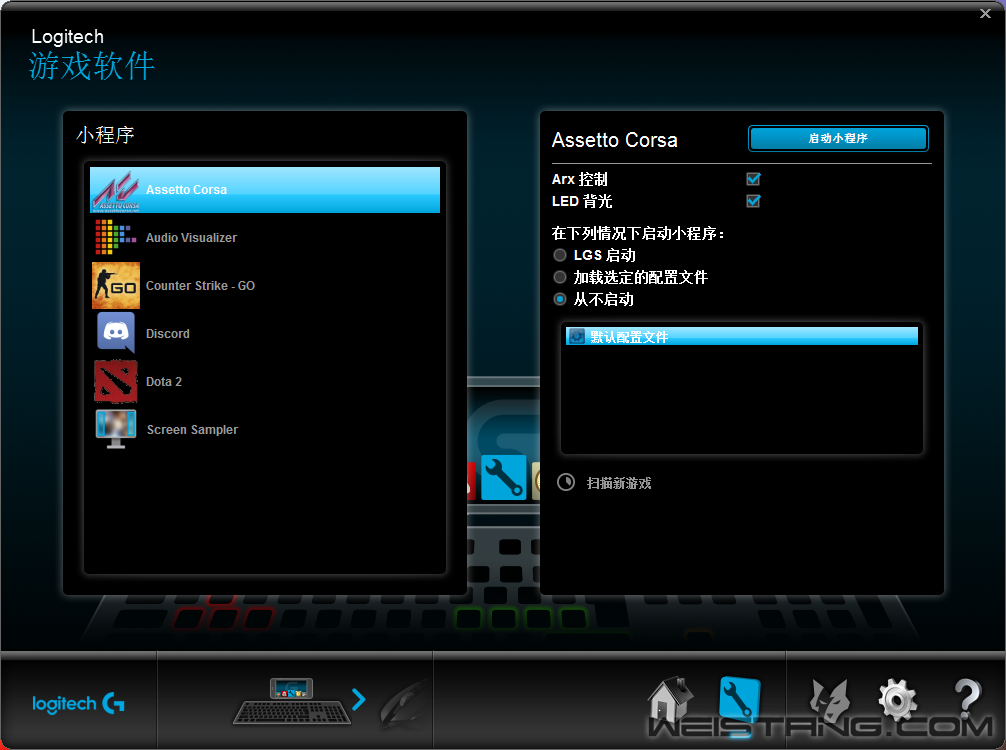Select the 加载选定的配置文件 radio option

[x=560, y=277]
